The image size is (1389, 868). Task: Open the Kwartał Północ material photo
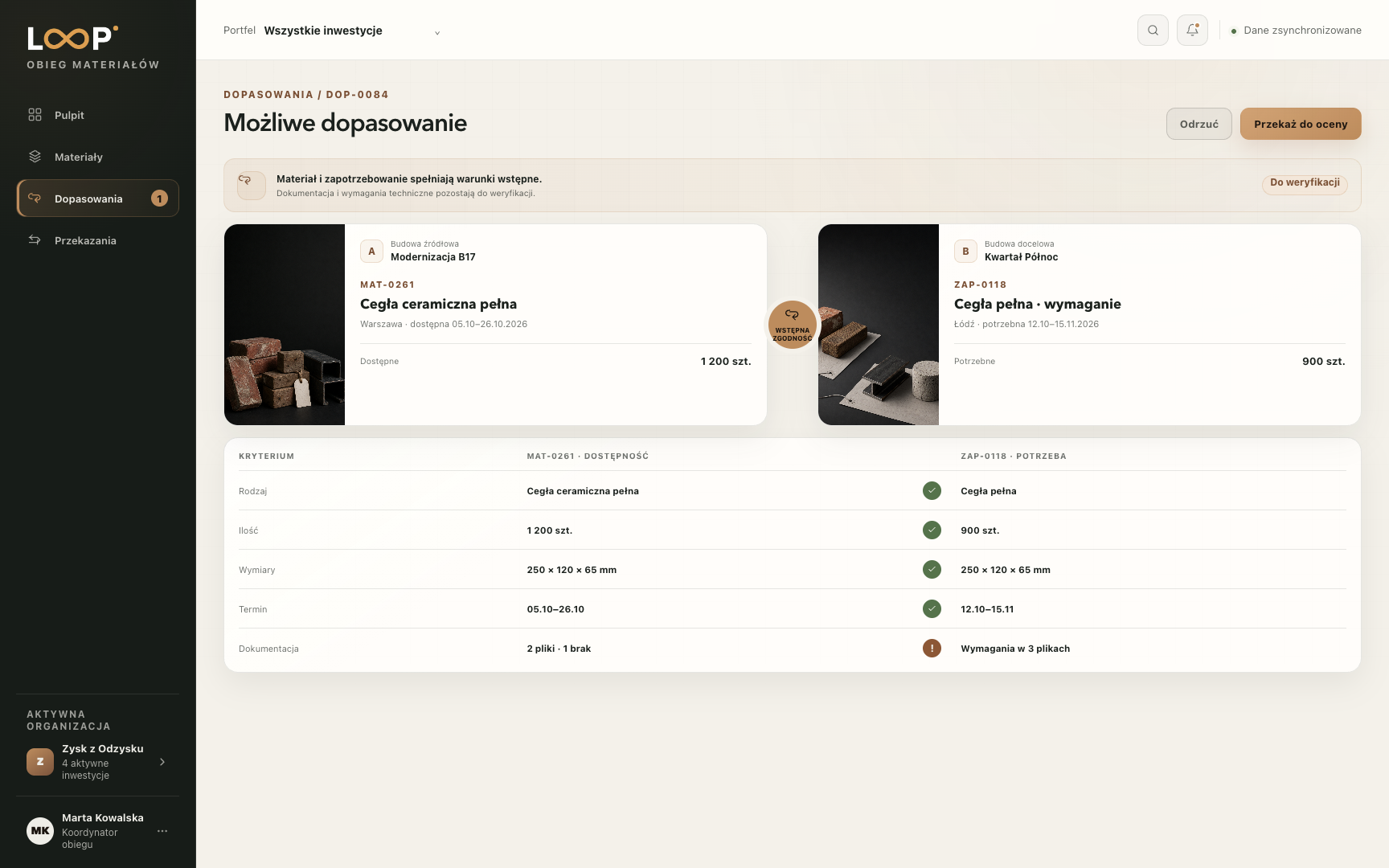879,325
